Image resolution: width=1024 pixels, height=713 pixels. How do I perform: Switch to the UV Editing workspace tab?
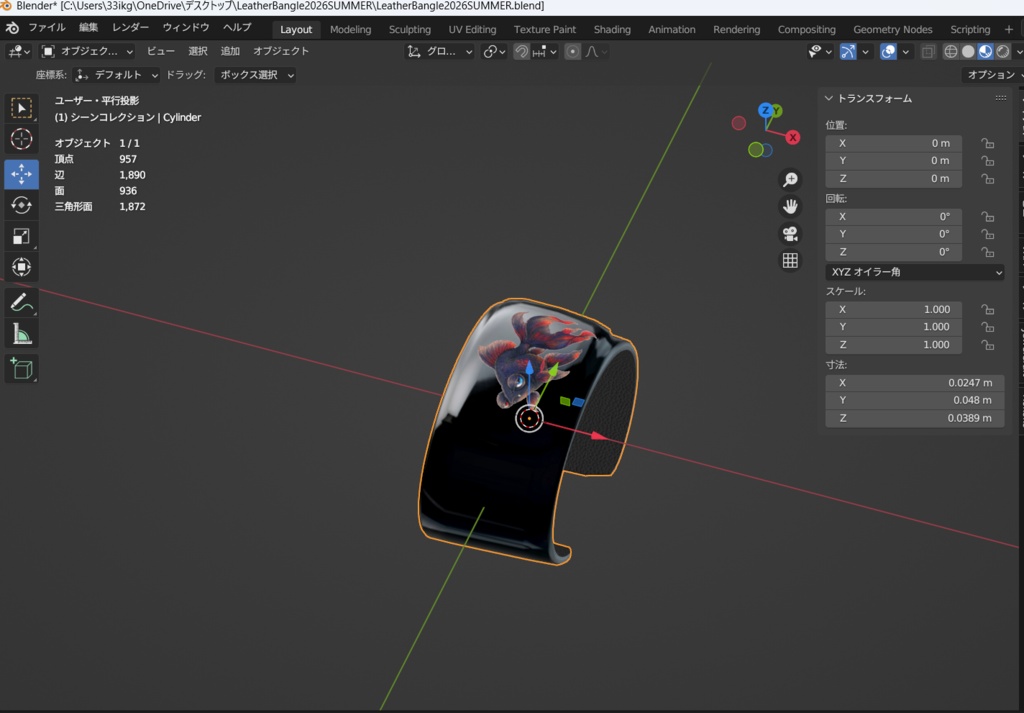pos(472,29)
